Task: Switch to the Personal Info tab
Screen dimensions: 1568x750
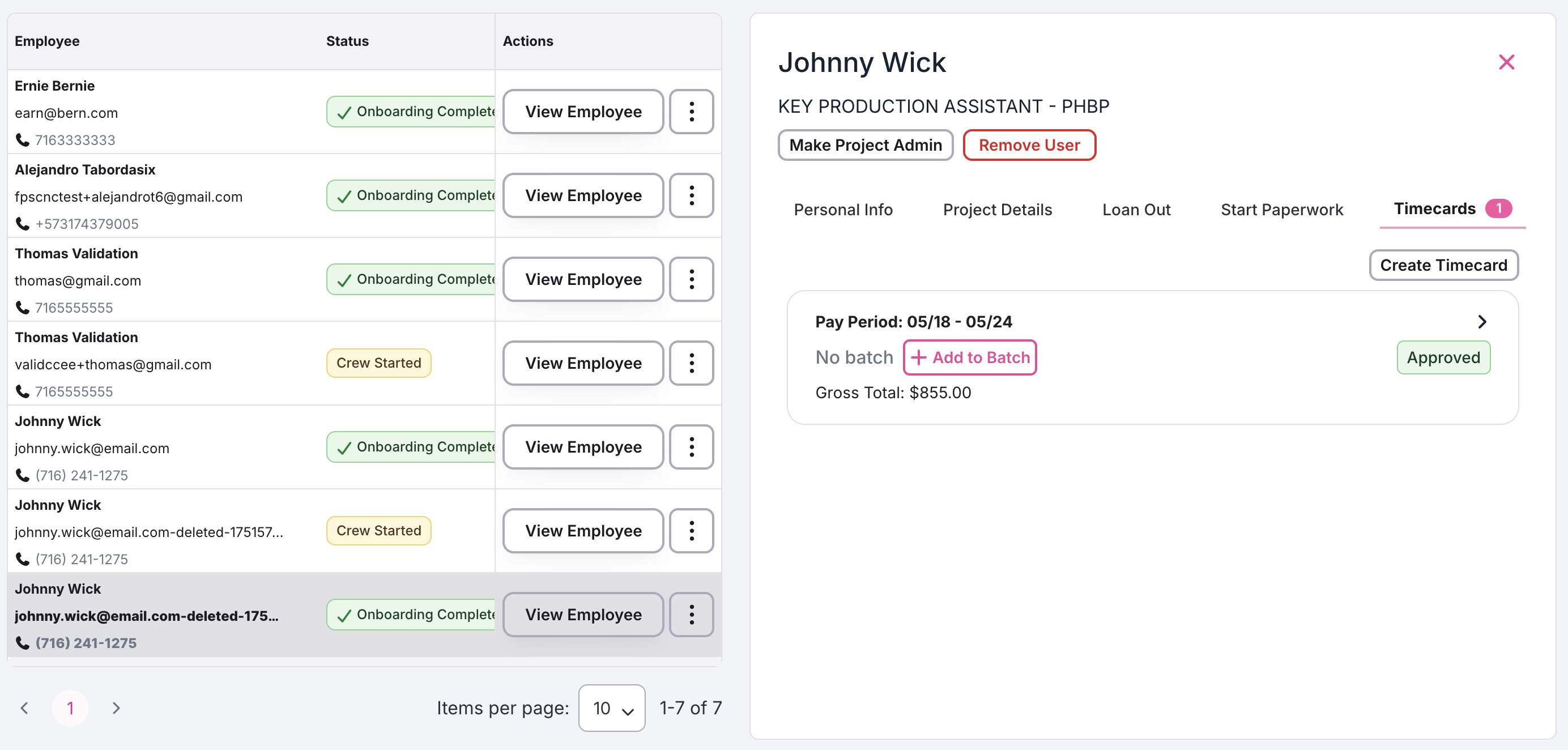Action: click(x=843, y=210)
